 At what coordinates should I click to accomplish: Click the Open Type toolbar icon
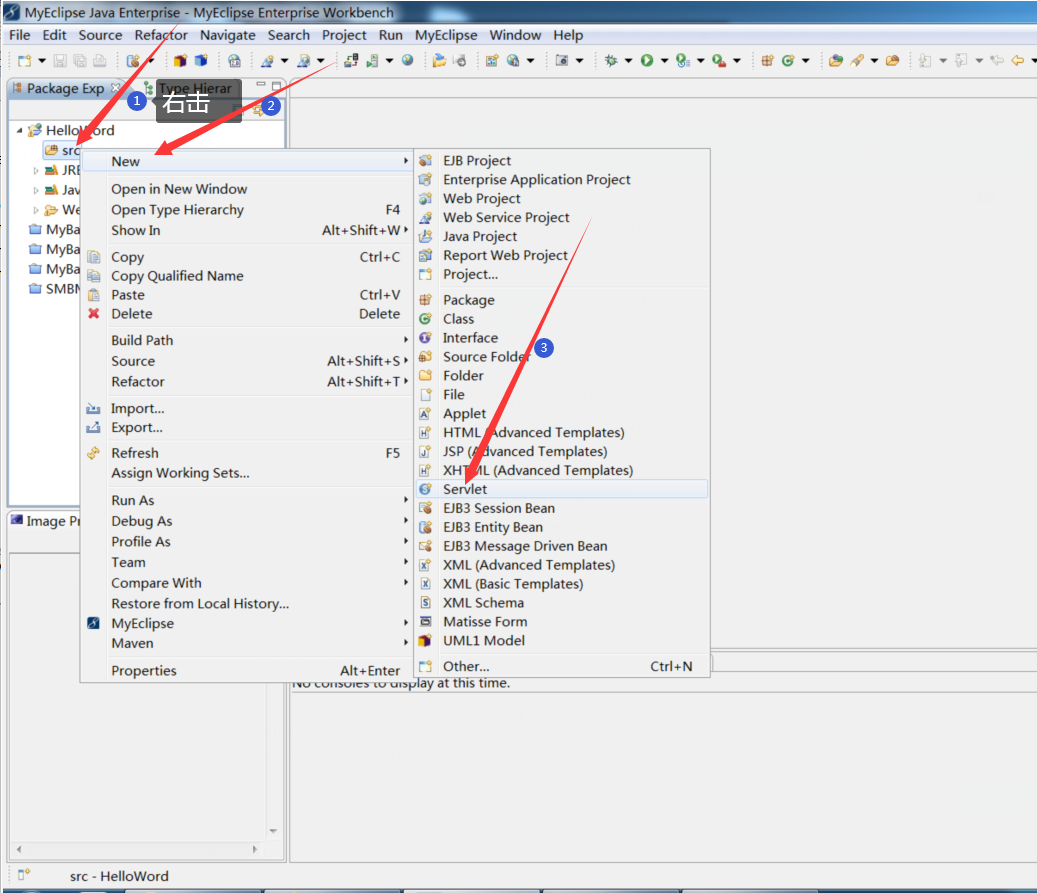click(836, 61)
